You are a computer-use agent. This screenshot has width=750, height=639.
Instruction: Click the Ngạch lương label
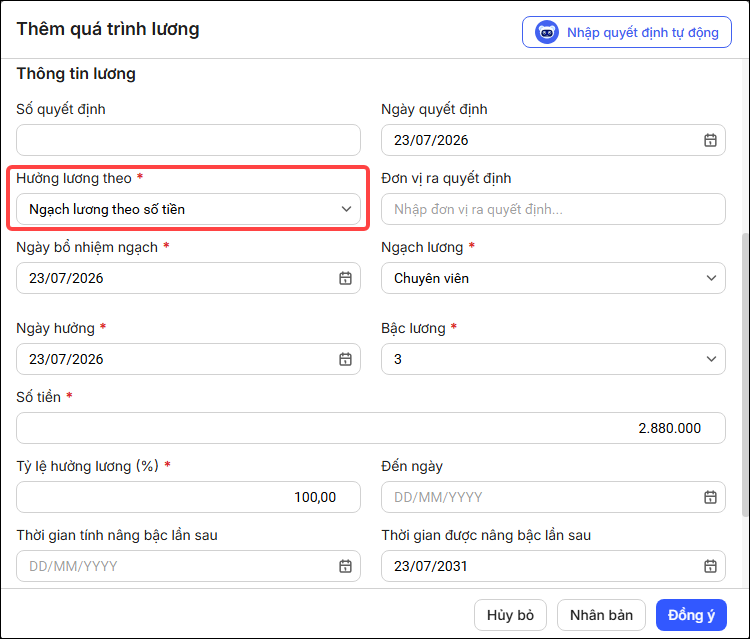422,247
